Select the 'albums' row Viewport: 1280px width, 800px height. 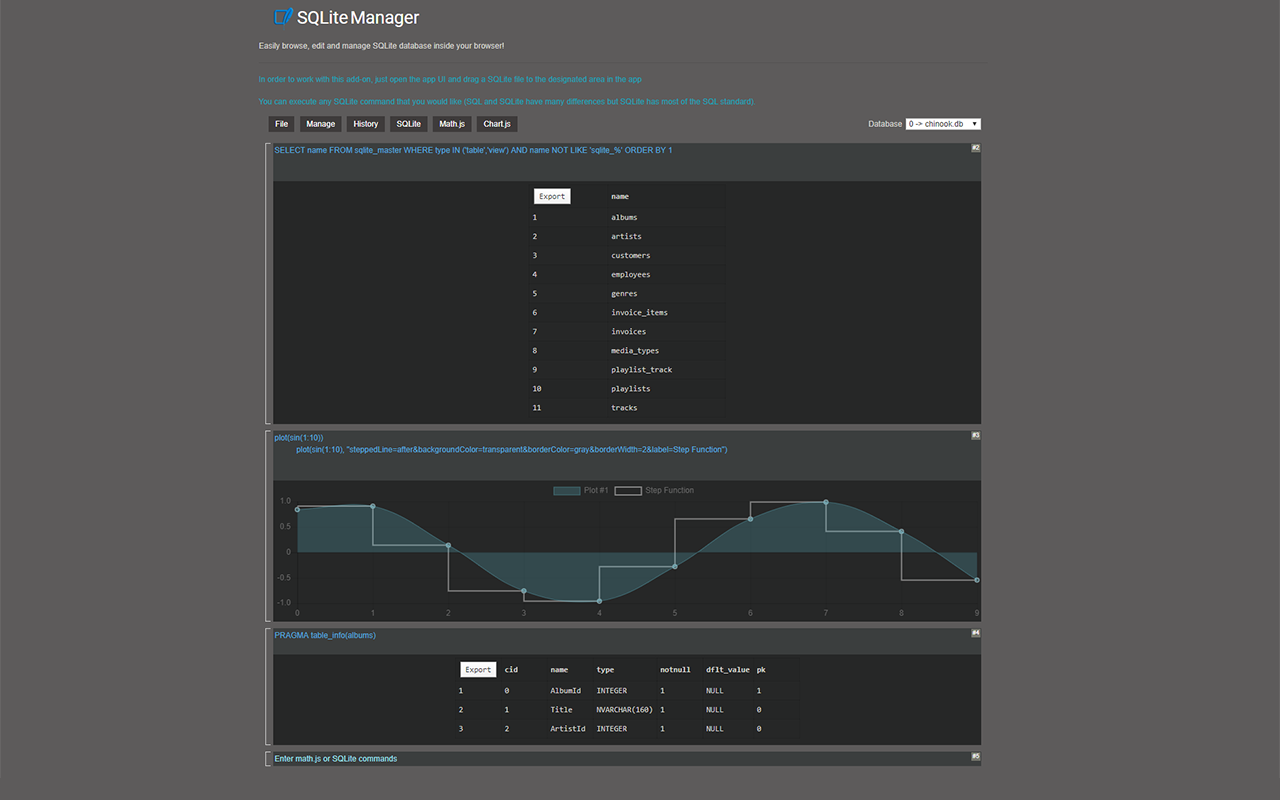pos(627,217)
